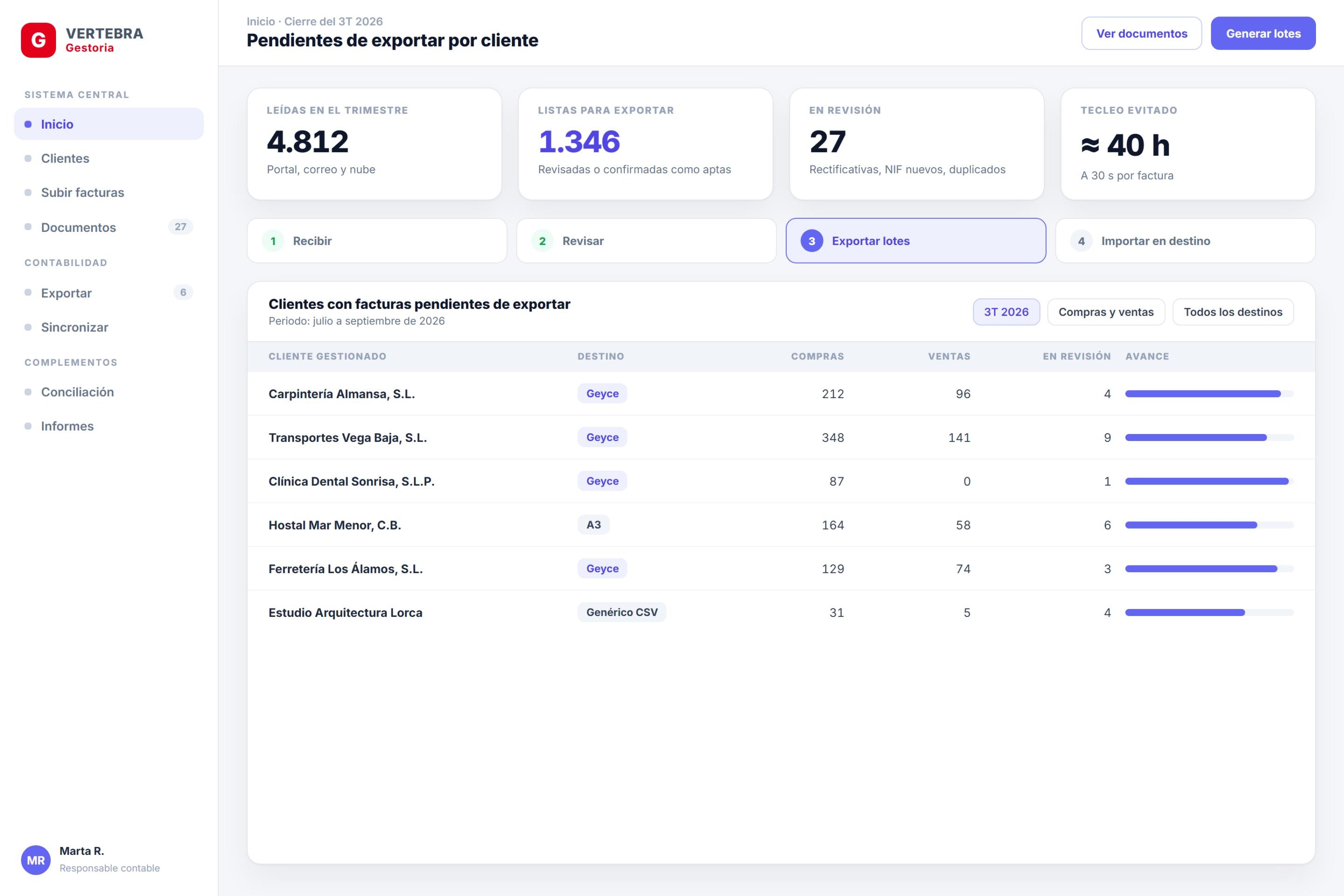Click the red Vertebra G logo icon
Viewport: 1344px width, 896px height.
coord(38,40)
